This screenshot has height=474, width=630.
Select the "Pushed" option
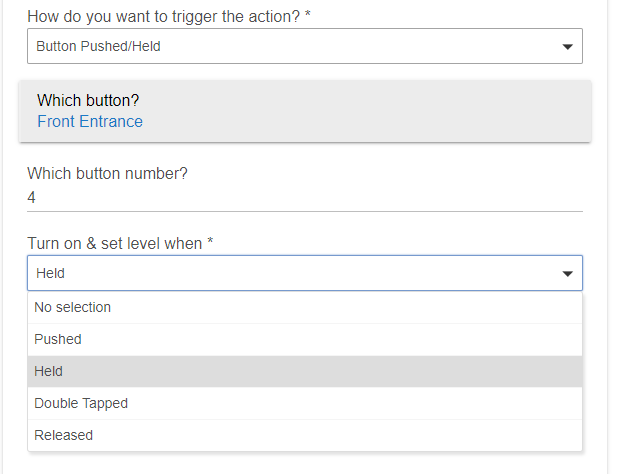(x=58, y=339)
